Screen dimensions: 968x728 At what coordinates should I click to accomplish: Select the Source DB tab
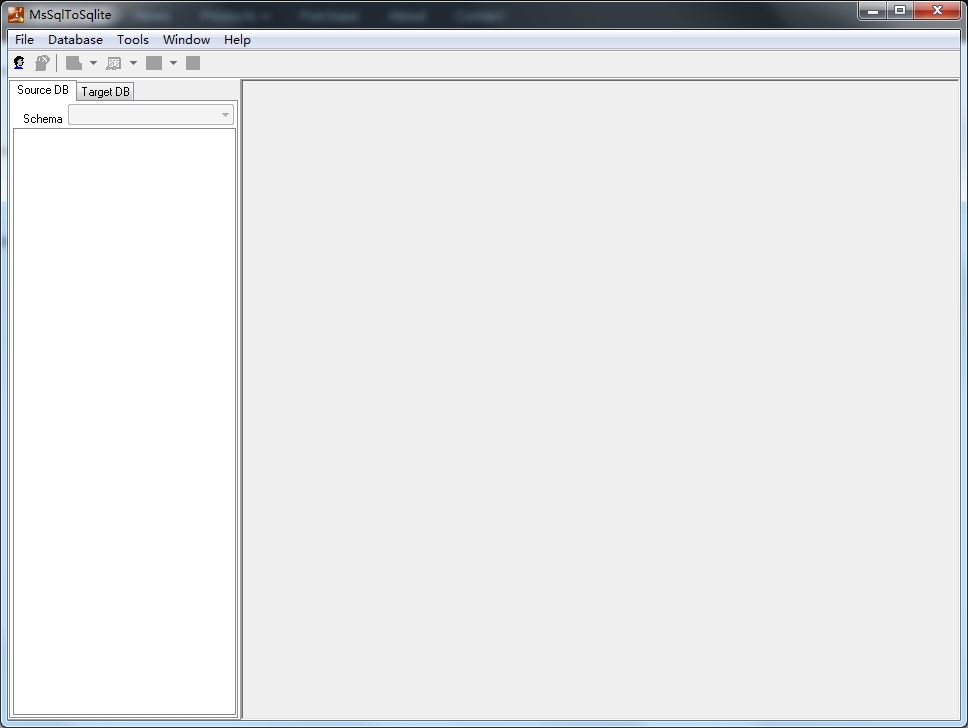43,90
